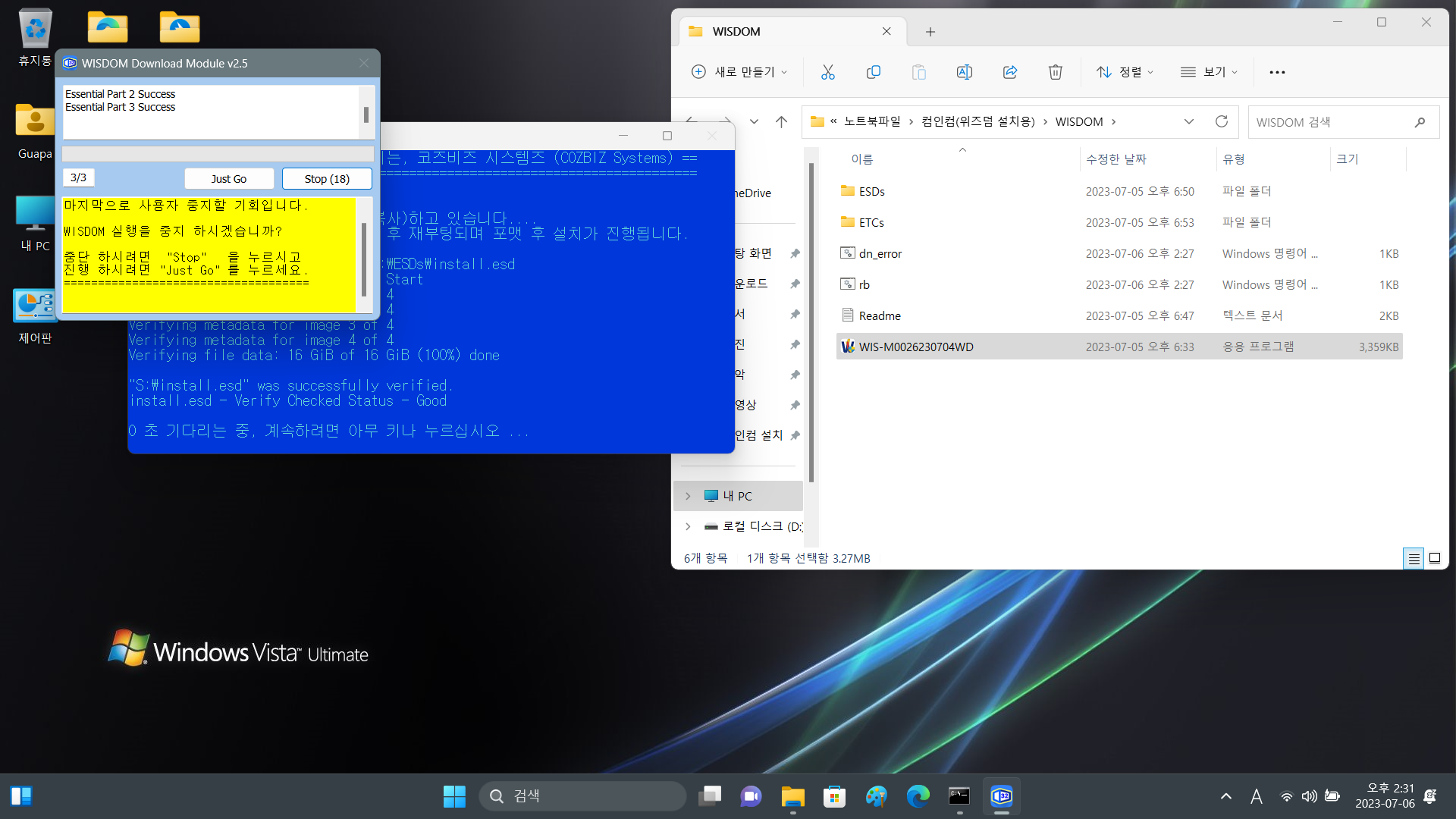Open the 정렬 sort dropdown
The width and height of the screenshot is (1456, 819).
[x=1125, y=72]
